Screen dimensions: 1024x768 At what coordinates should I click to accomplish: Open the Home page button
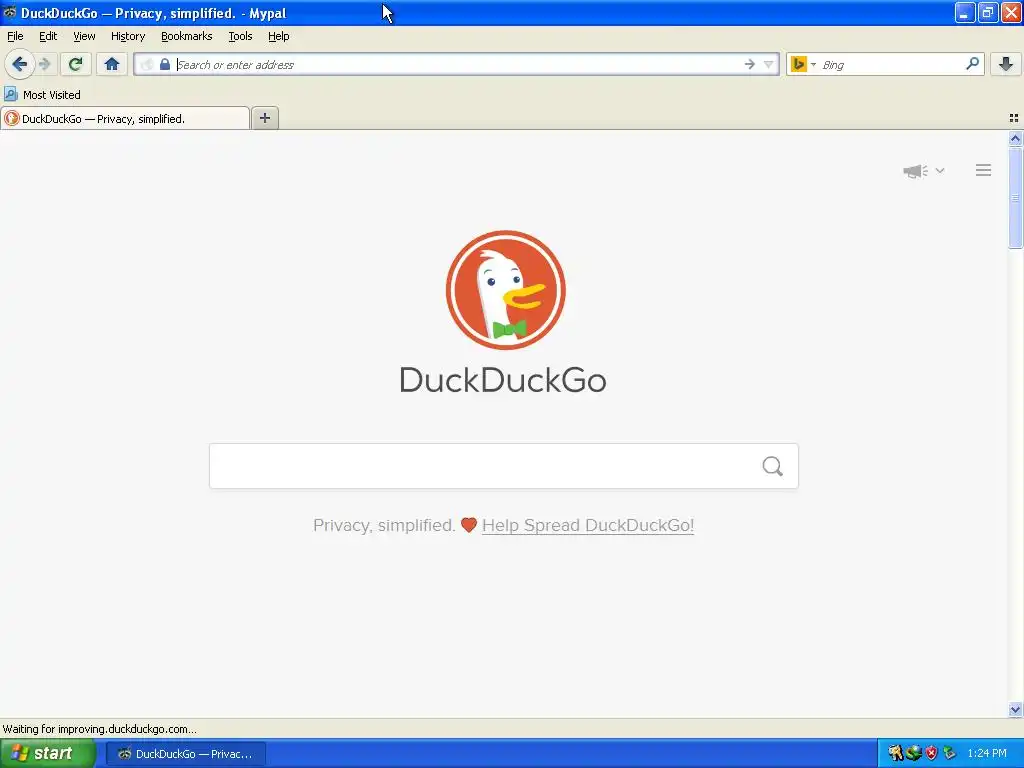point(112,64)
